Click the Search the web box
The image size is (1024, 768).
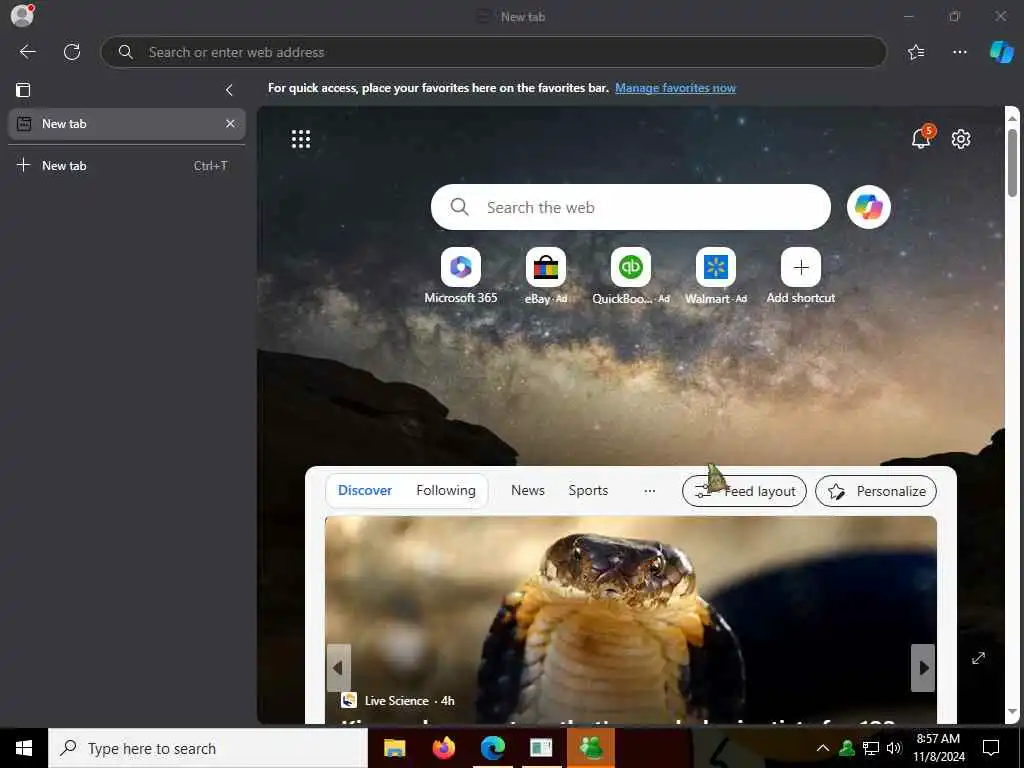coord(631,207)
